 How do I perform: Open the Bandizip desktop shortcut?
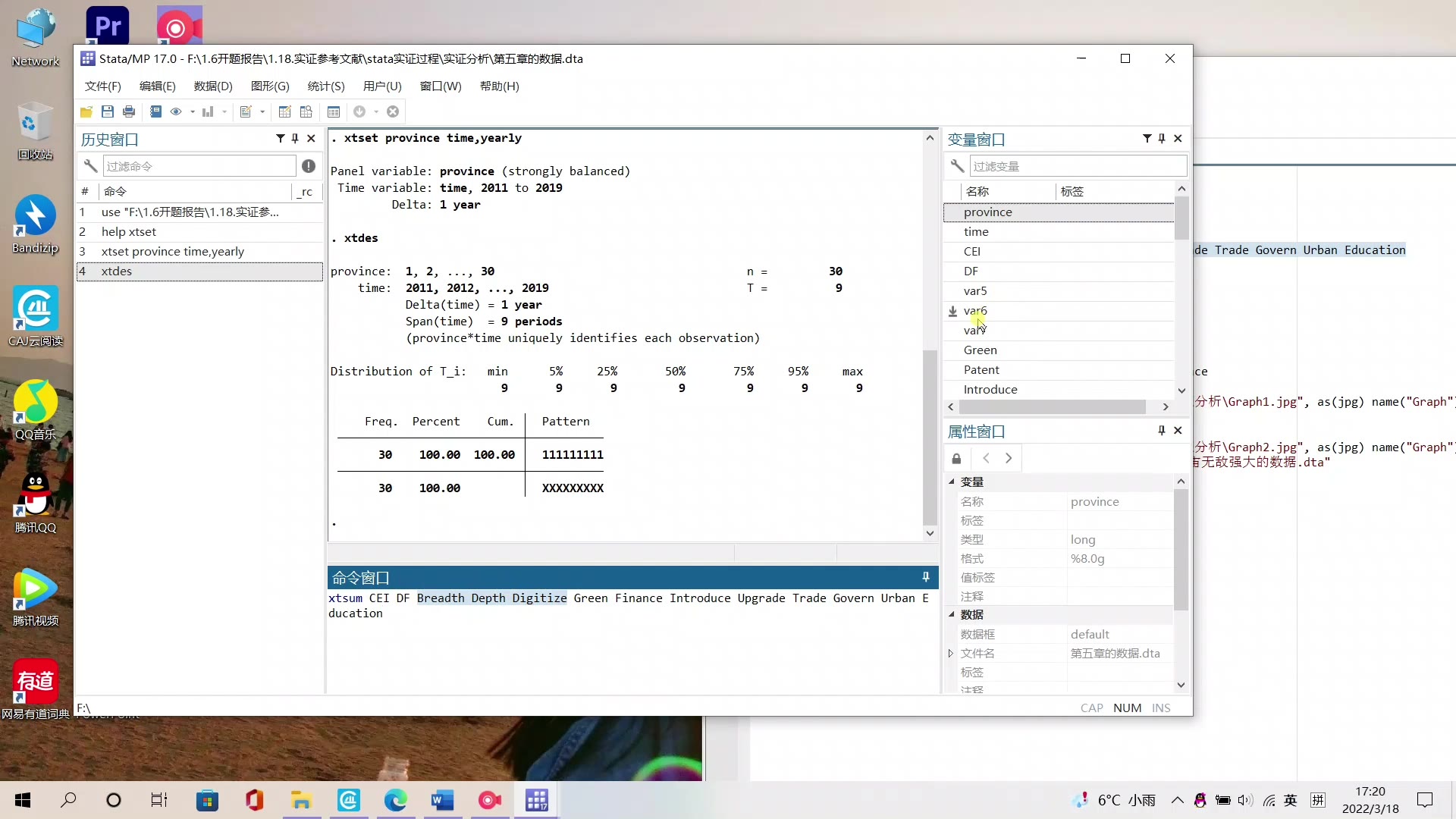(x=36, y=224)
